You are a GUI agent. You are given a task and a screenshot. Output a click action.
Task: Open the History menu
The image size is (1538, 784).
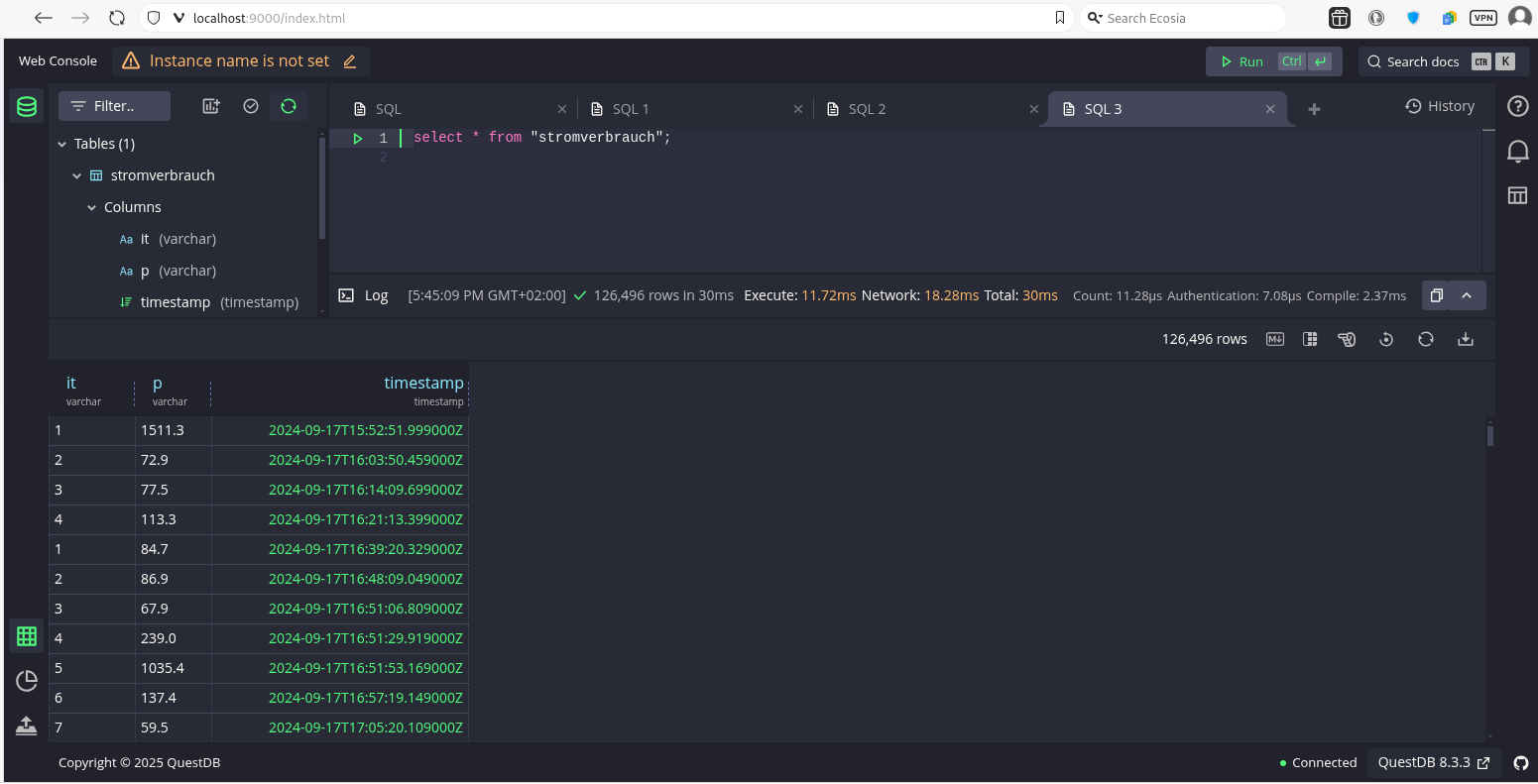click(1440, 106)
